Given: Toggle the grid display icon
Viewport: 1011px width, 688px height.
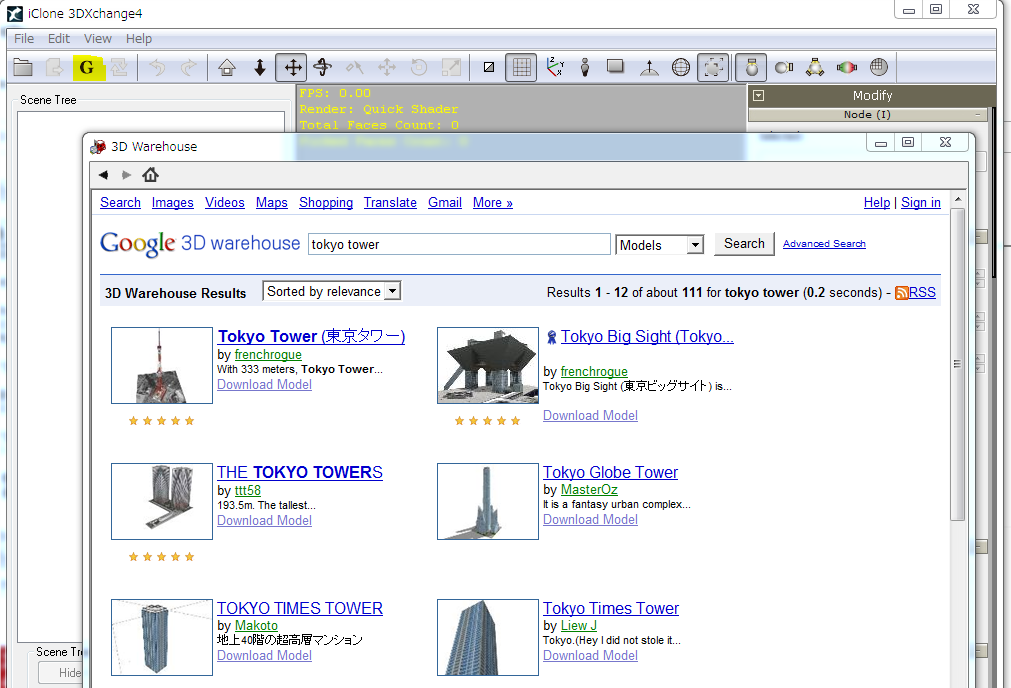Looking at the screenshot, I should (x=521, y=67).
